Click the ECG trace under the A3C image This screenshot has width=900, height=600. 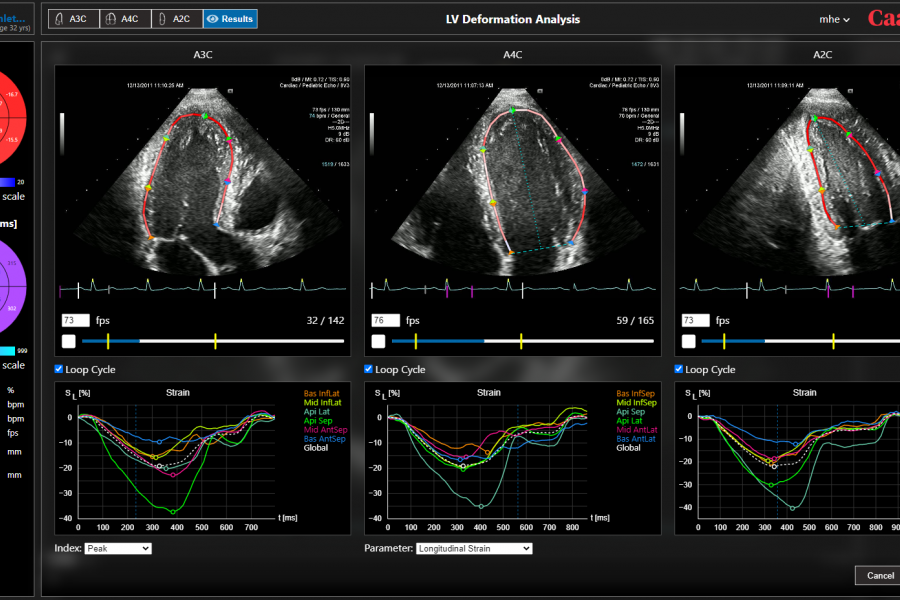coord(203,287)
